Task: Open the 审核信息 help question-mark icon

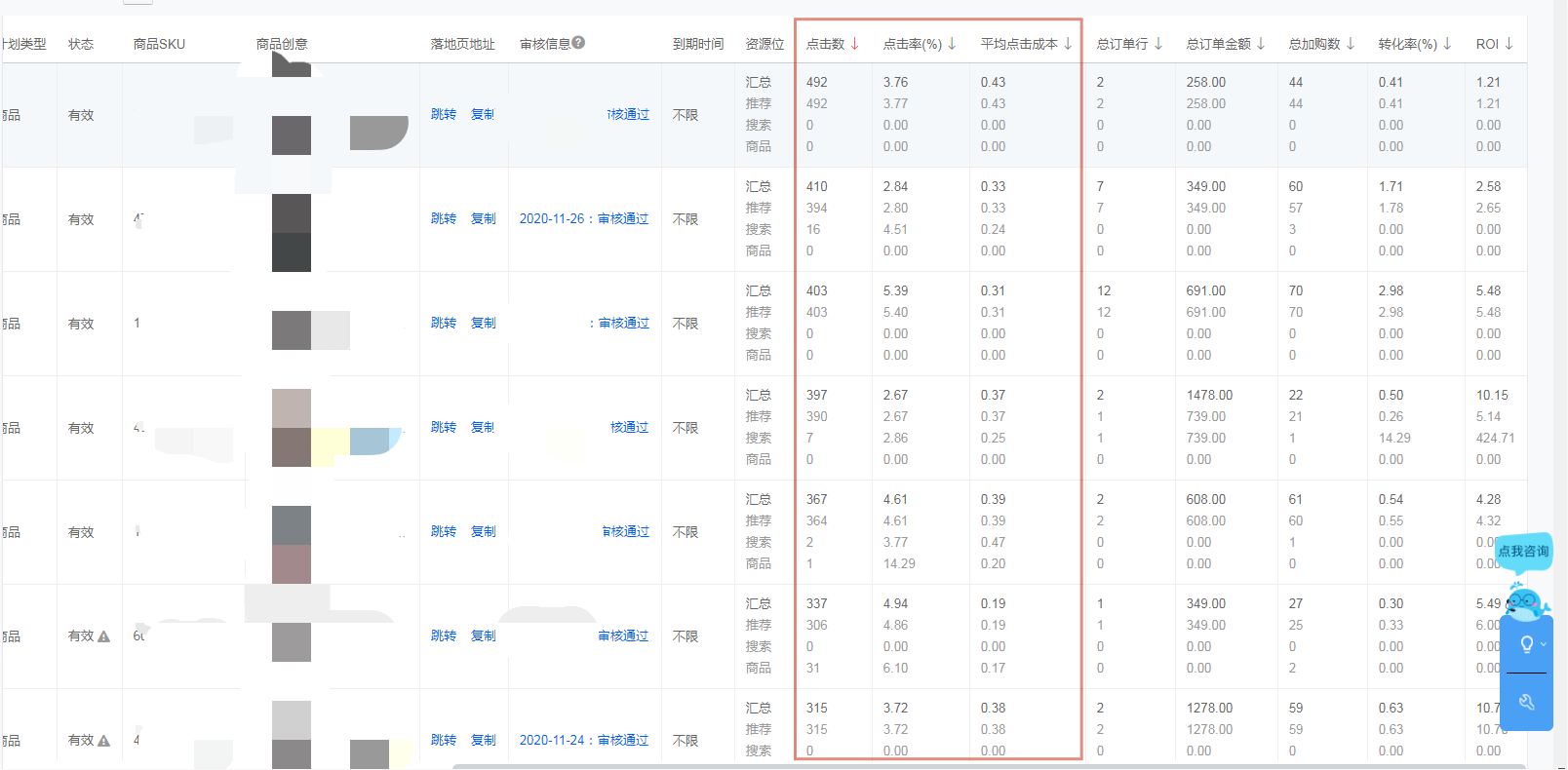Action: pyautogui.click(x=578, y=43)
